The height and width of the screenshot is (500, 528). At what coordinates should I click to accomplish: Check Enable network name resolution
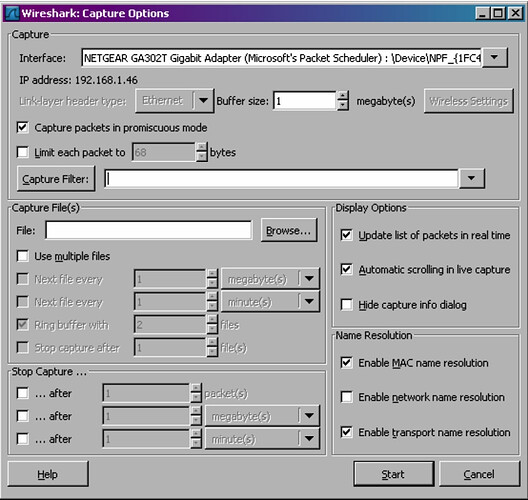coord(346,397)
